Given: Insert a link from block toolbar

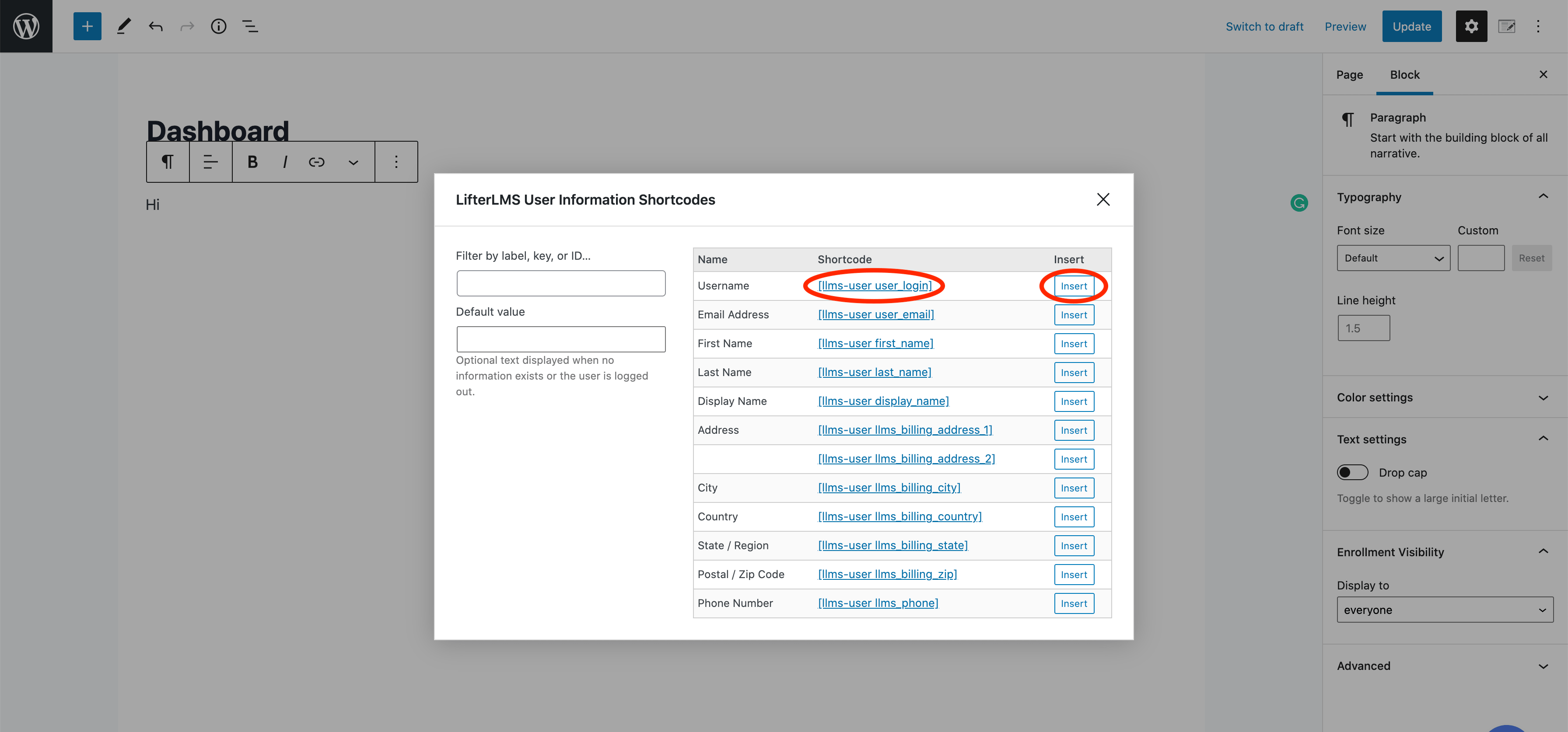Looking at the screenshot, I should click(316, 162).
